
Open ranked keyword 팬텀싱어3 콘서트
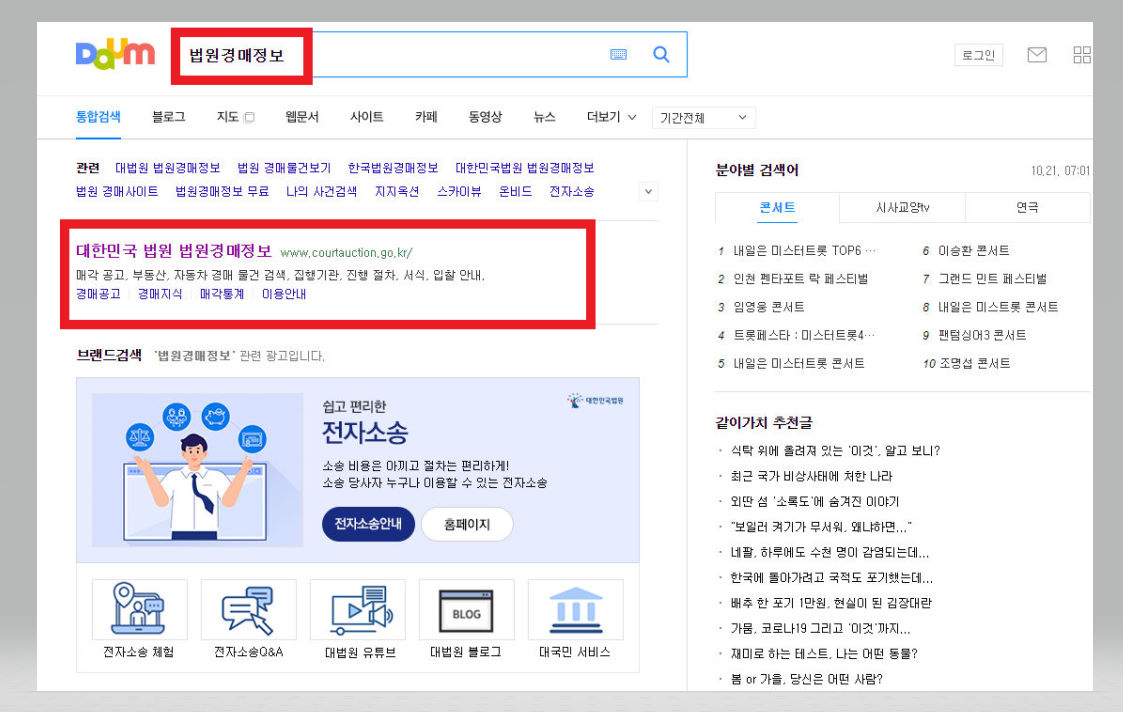coord(983,335)
